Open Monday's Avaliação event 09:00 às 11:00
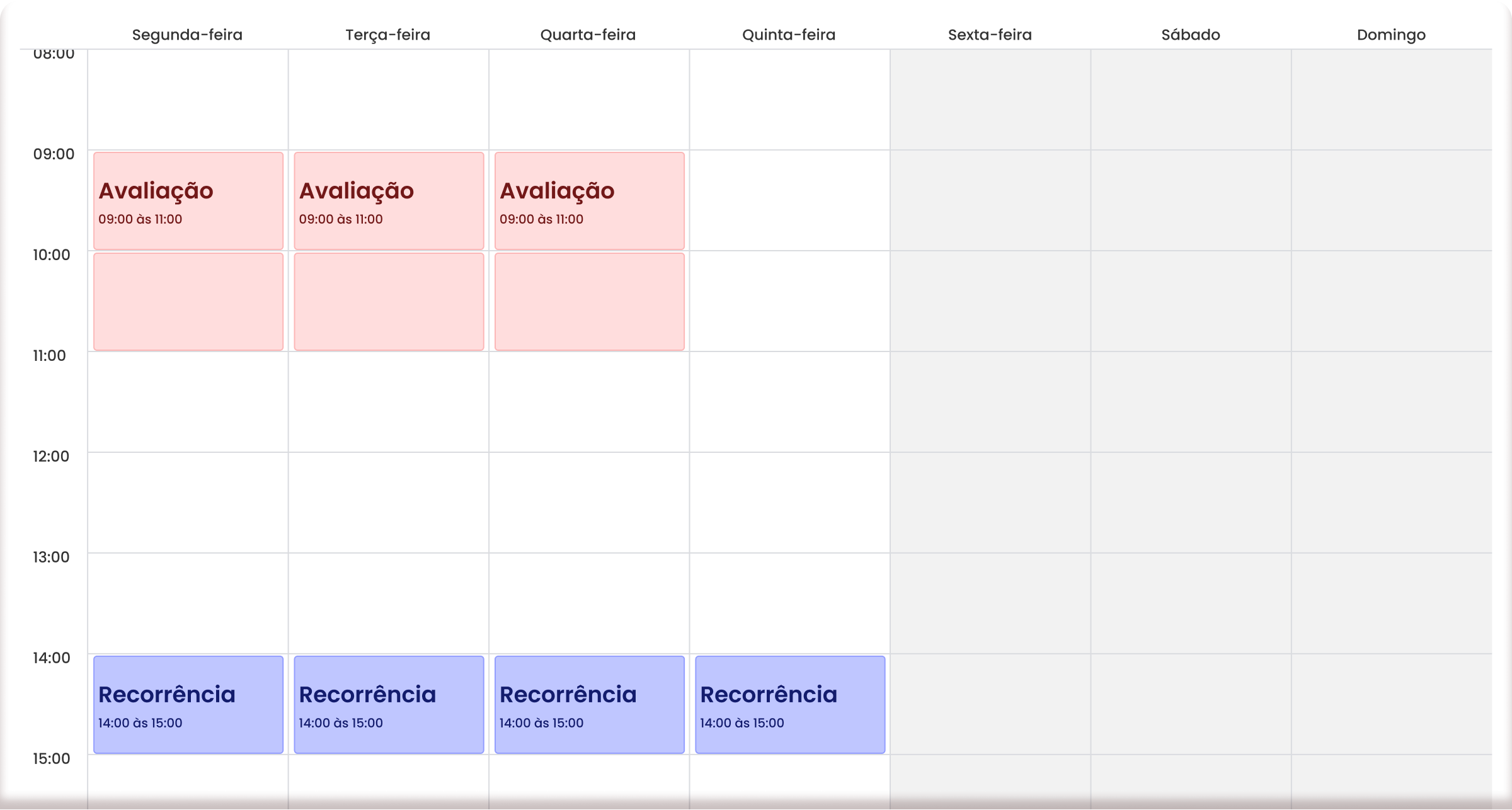Viewport: 1512px width, 810px height. click(x=188, y=201)
